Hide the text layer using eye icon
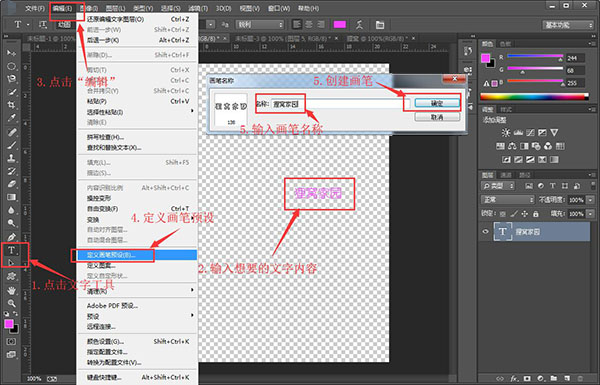 point(486,232)
